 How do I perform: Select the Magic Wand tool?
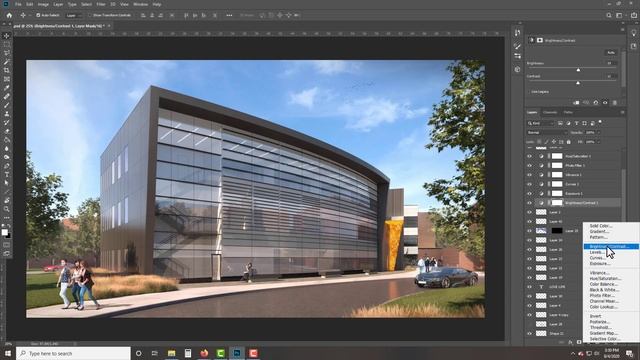(7, 62)
